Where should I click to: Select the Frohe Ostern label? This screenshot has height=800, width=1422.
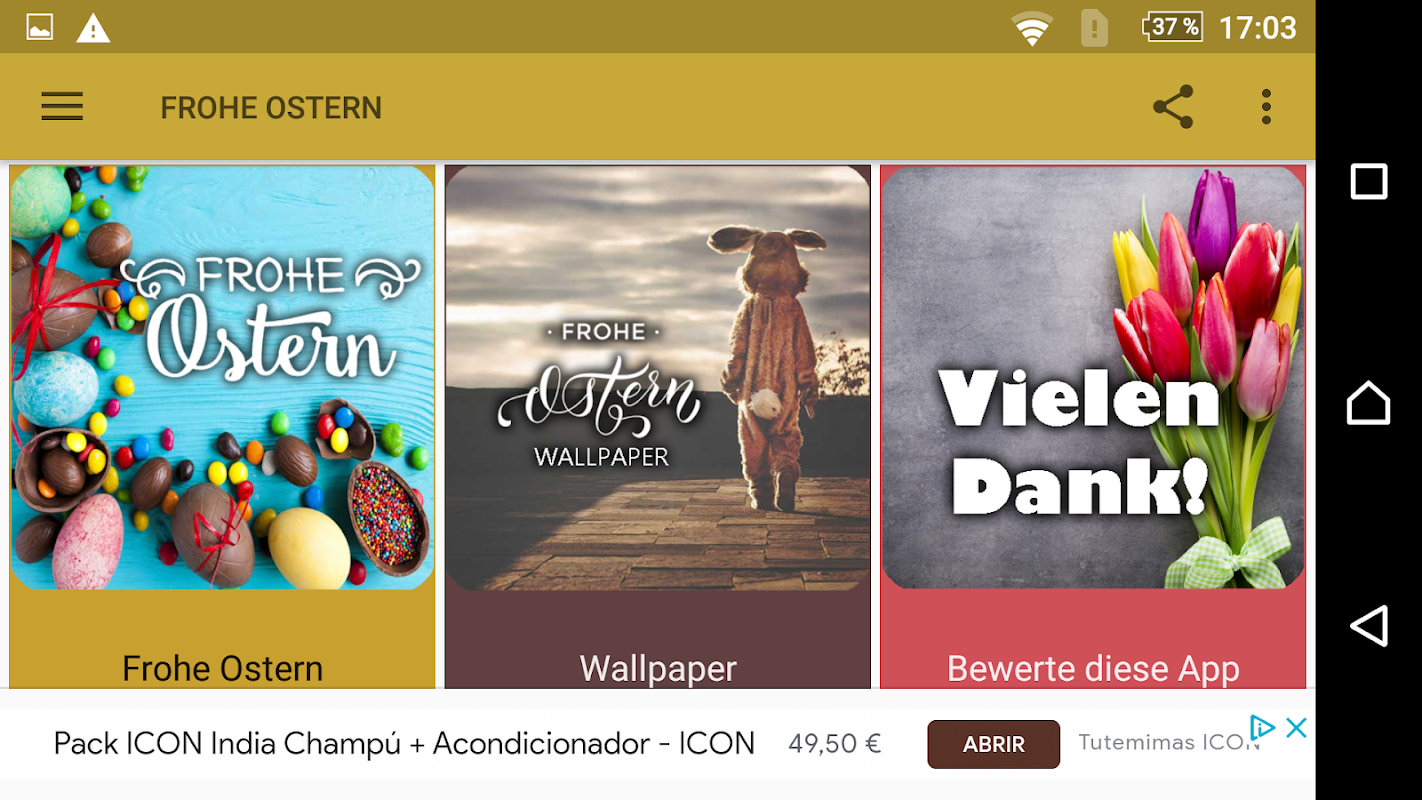[223, 668]
